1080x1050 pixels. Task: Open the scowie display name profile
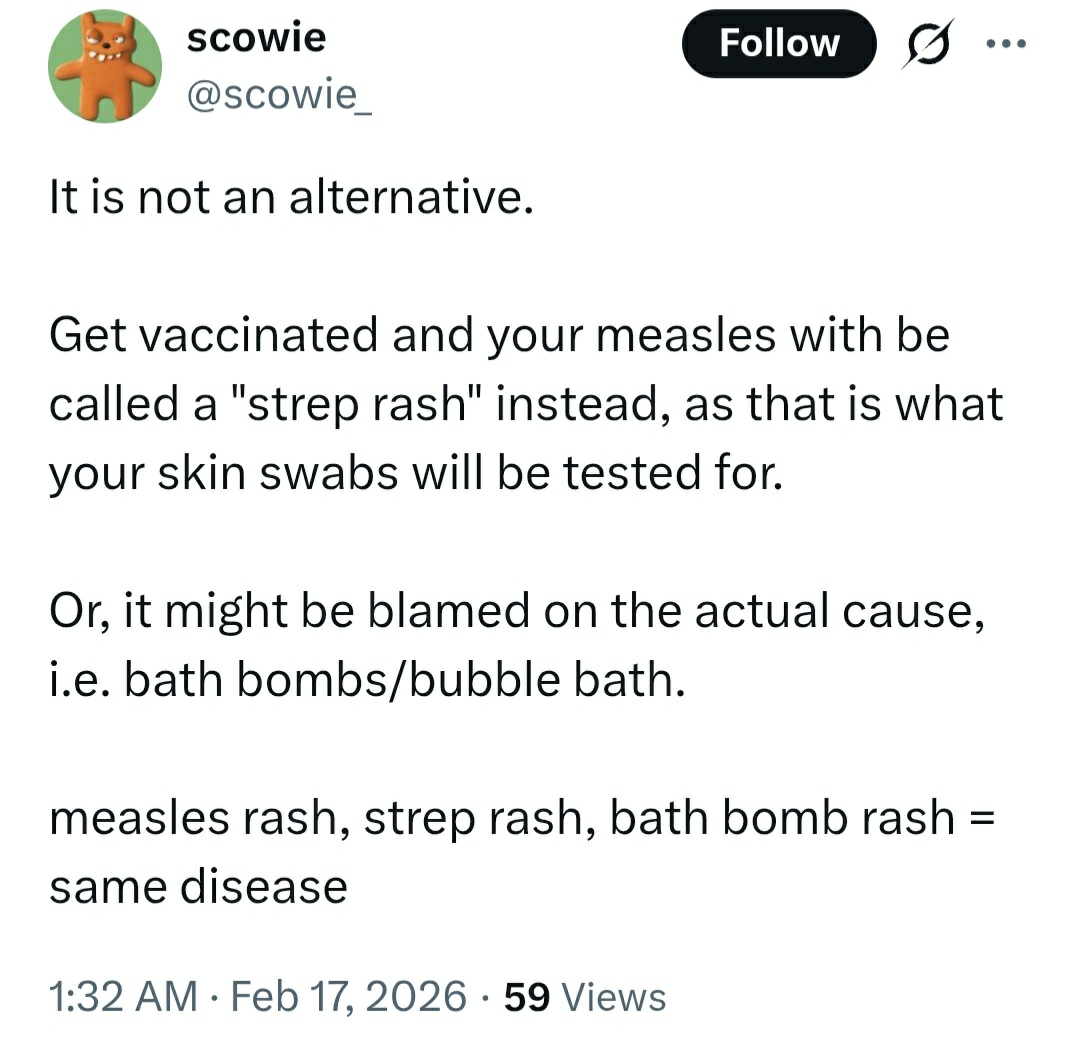(x=256, y=38)
